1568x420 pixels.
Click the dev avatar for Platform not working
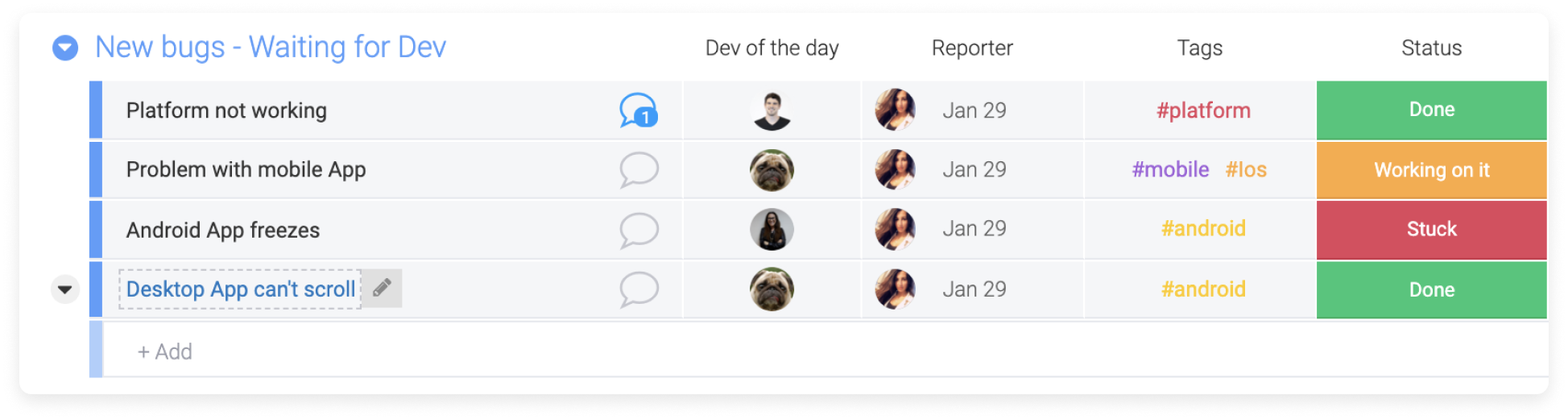point(772,110)
